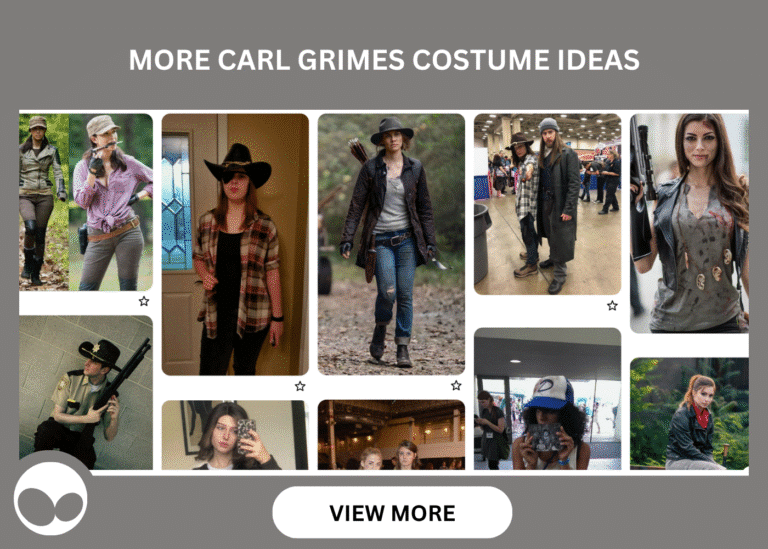Star the convention hall duo photo
768x549 pixels.
612,306
